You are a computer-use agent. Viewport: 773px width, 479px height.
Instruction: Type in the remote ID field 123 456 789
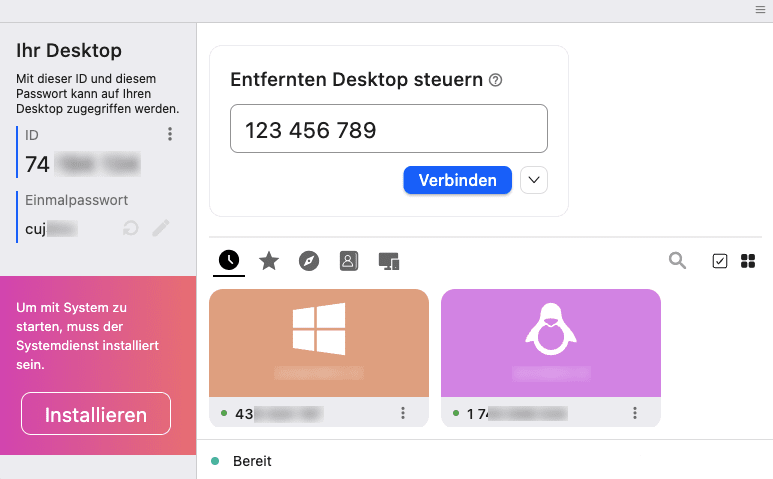pos(388,129)
